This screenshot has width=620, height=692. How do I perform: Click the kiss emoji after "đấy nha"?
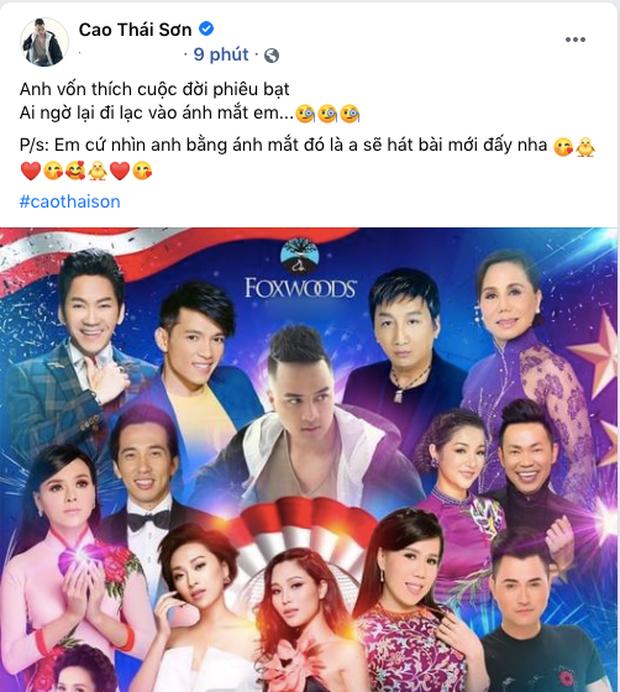(563, 147)
